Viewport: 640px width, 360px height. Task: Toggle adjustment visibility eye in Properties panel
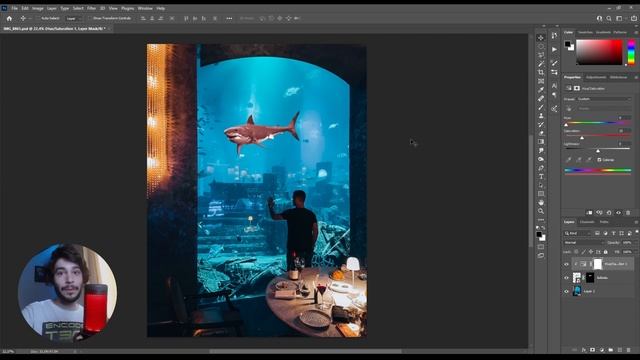coord(618,213)
